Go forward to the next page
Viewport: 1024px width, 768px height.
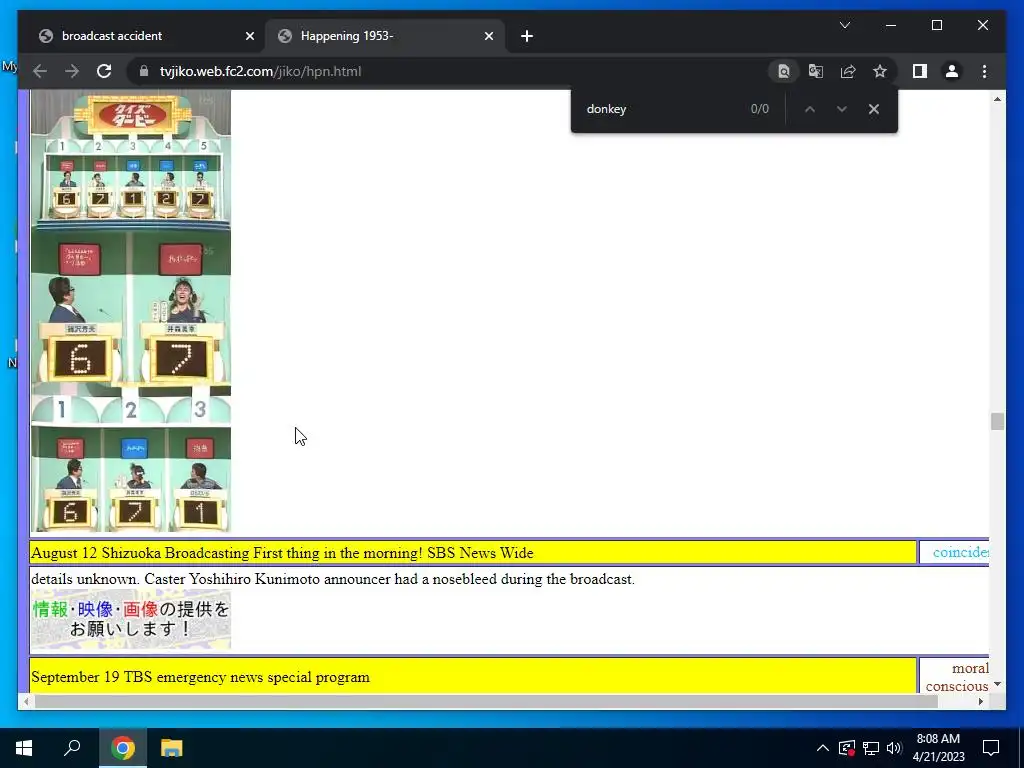pyautogui.click(x=72, y=71)
